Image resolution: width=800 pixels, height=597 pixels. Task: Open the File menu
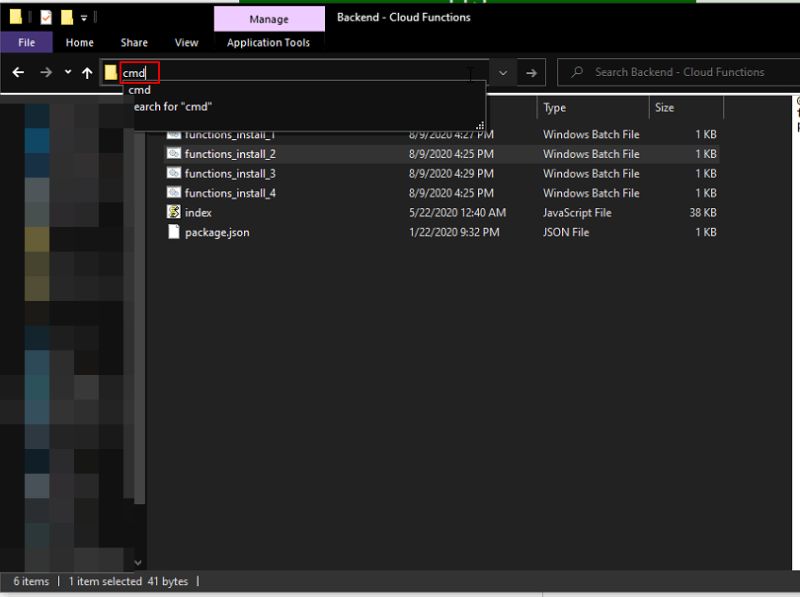click(x=26, y=43)
